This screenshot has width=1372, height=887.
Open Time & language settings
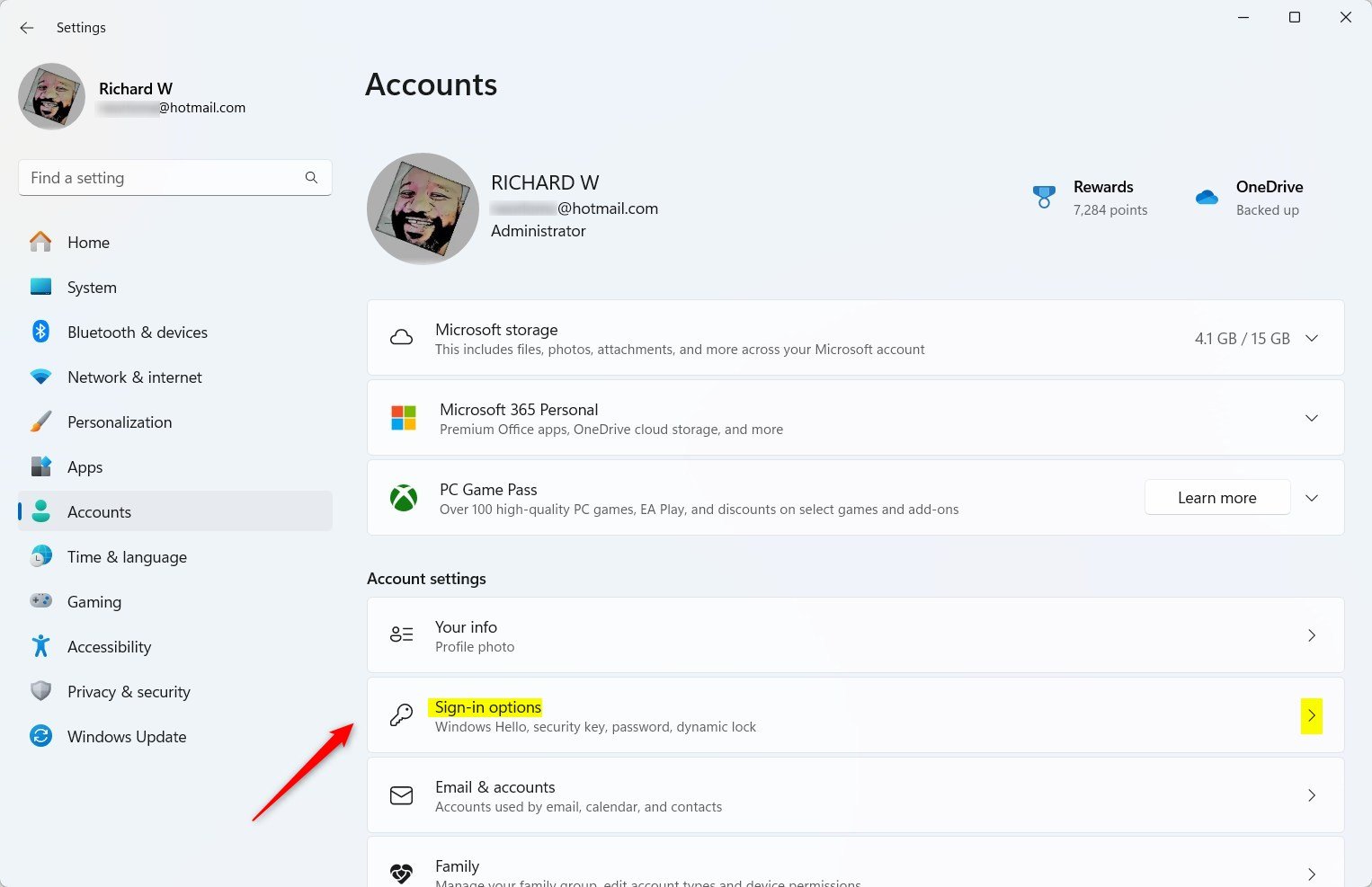coord(127,556)
